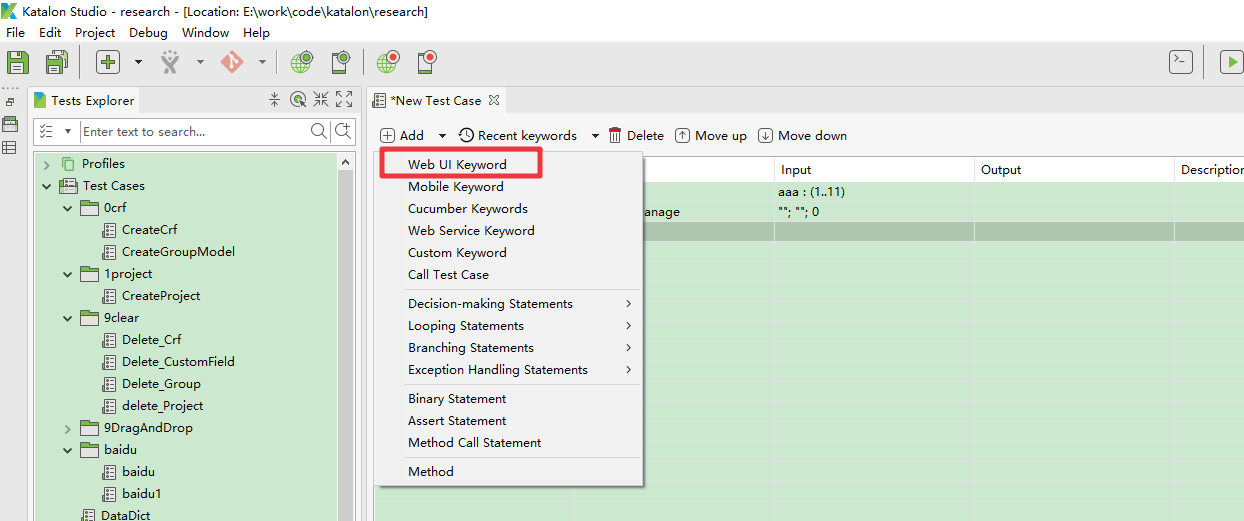Choose Mobile Keyword from the menu

pyautogui.click(x=456, y=186)
